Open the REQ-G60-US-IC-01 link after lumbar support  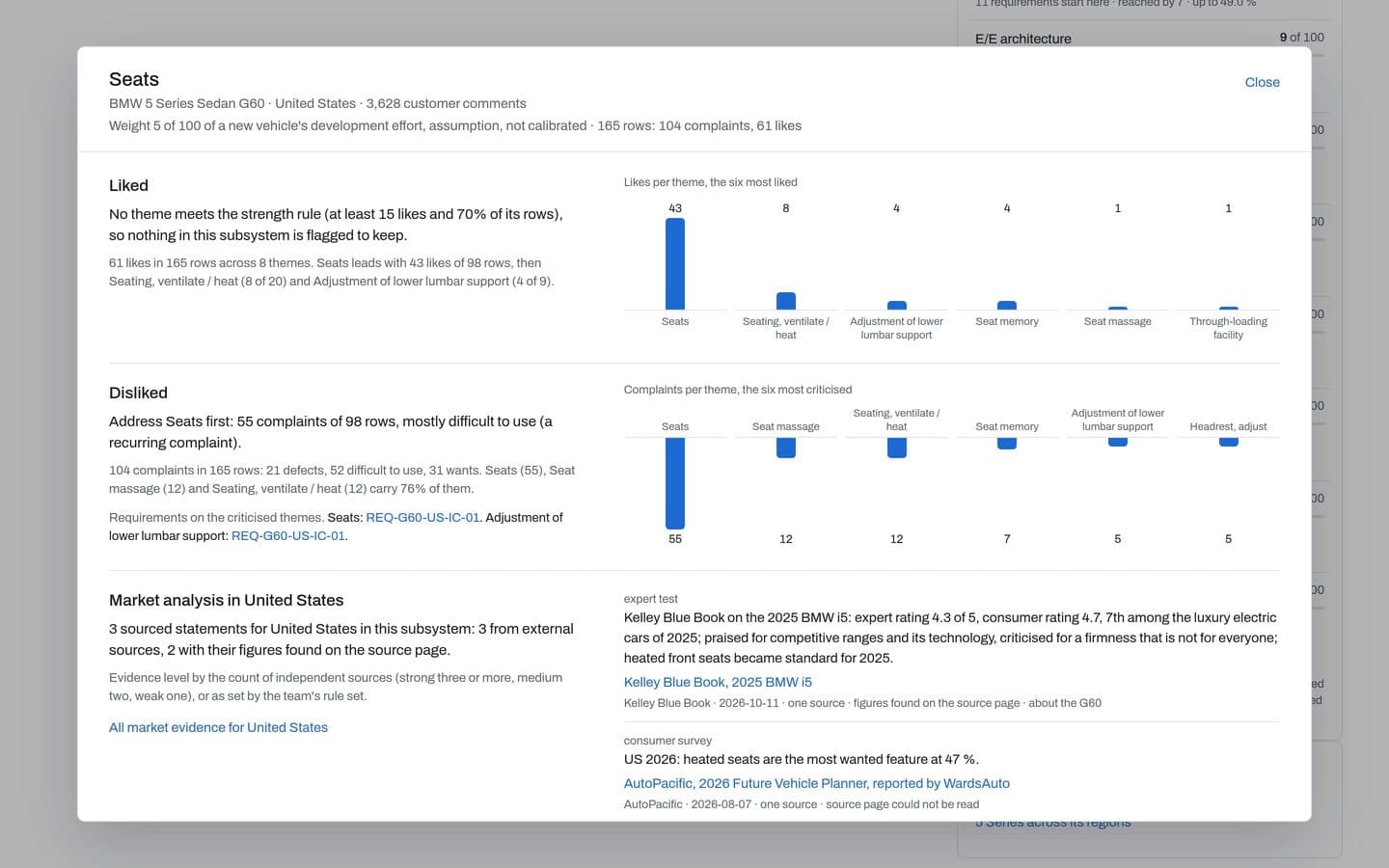(287, 535)
